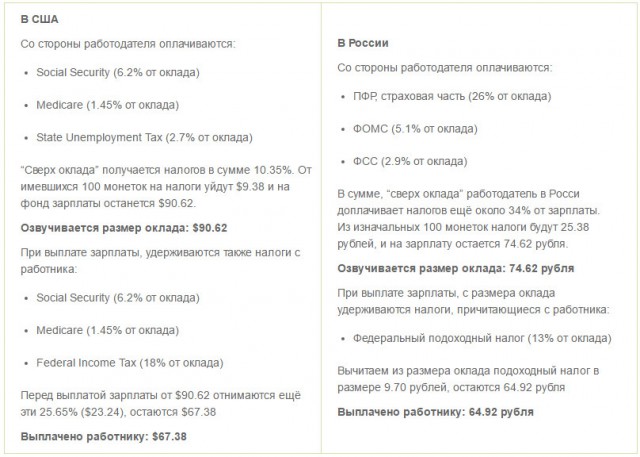The height and width of the screenshot is (457, 640).
Task: Click the employee-withheld 'Medicare' item in USA column
Action: pos(108,330)
